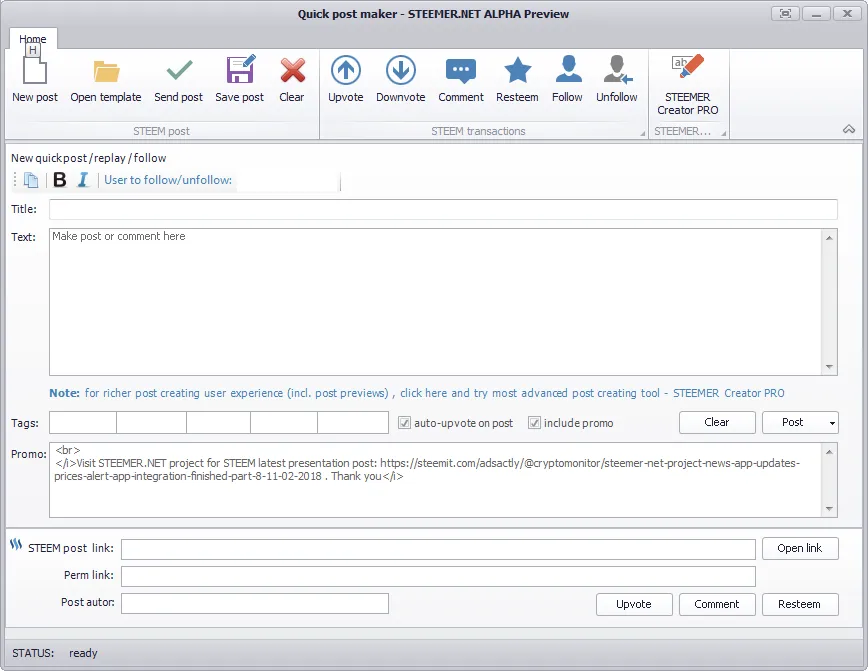Focus the Perm link field
This screenshot has width=868, height=671.
pyautogui.click(x=438, y=576)
